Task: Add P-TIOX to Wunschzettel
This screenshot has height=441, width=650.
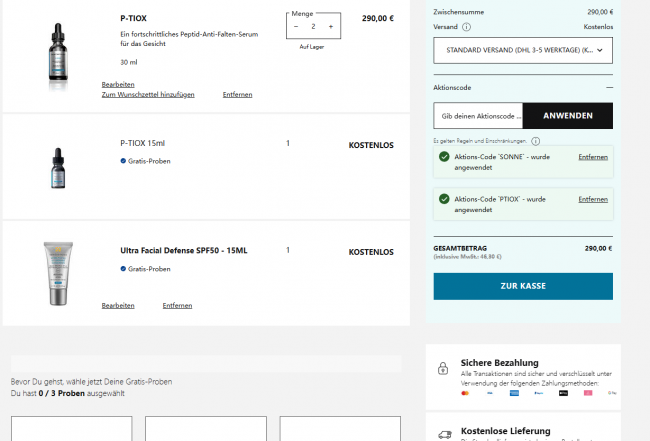Action: (x=148, y=94)
